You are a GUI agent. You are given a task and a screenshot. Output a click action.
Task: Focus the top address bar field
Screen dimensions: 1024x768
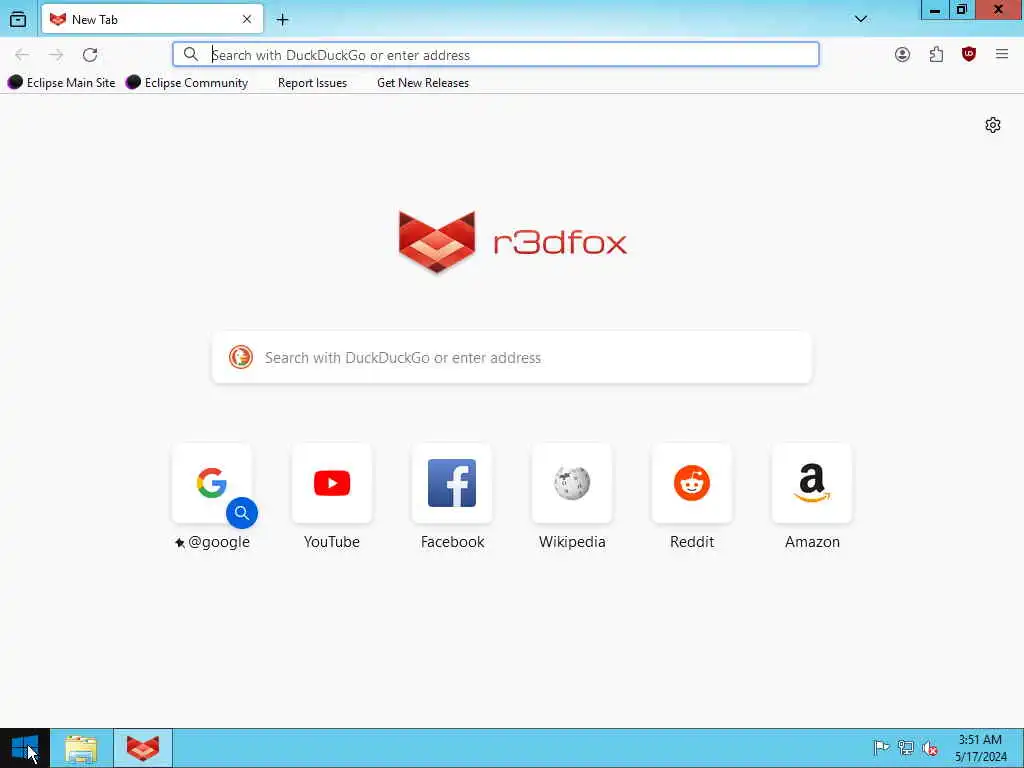[x=496, y=54]
